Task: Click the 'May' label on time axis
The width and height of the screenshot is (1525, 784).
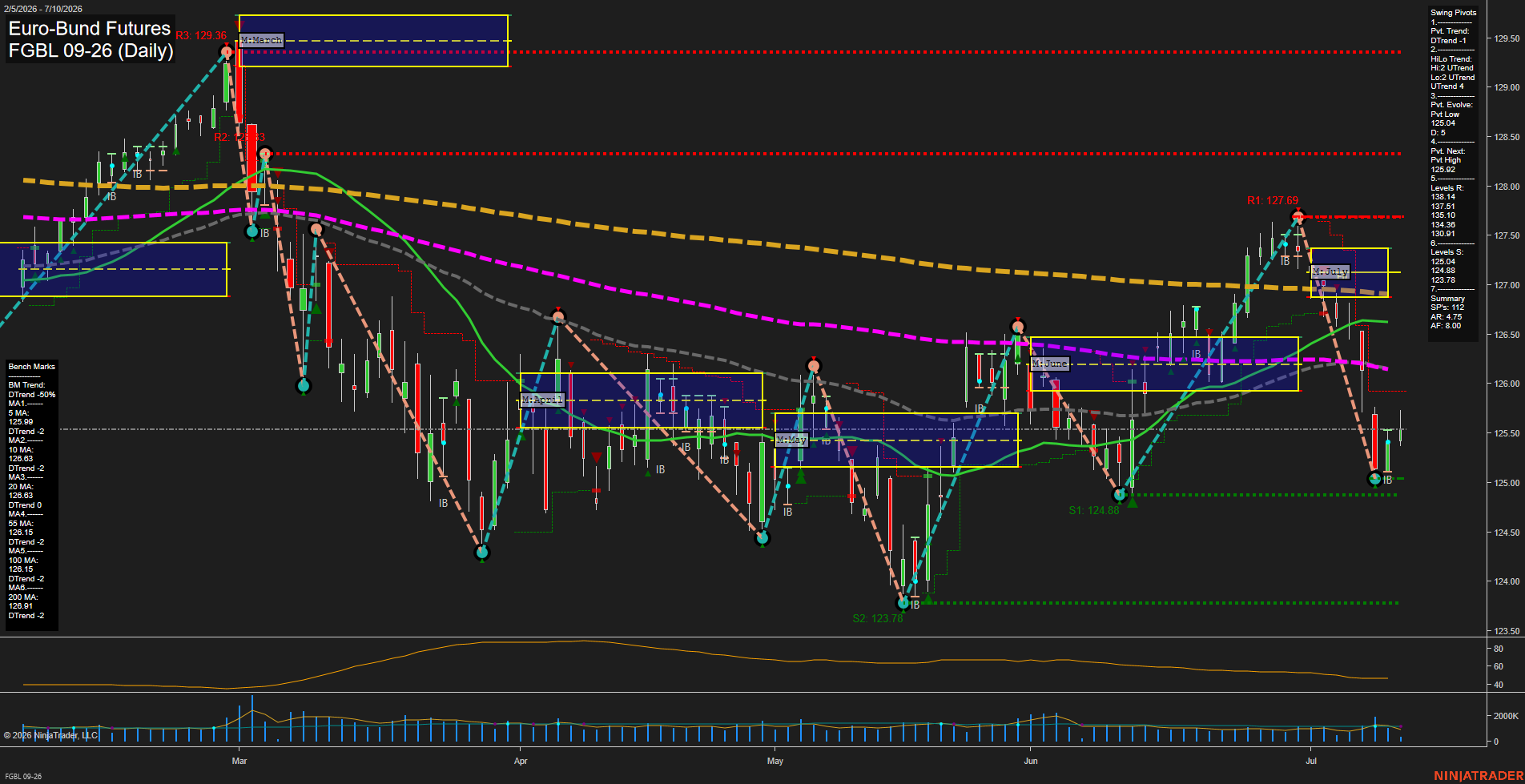Action: tap(775, 761)
